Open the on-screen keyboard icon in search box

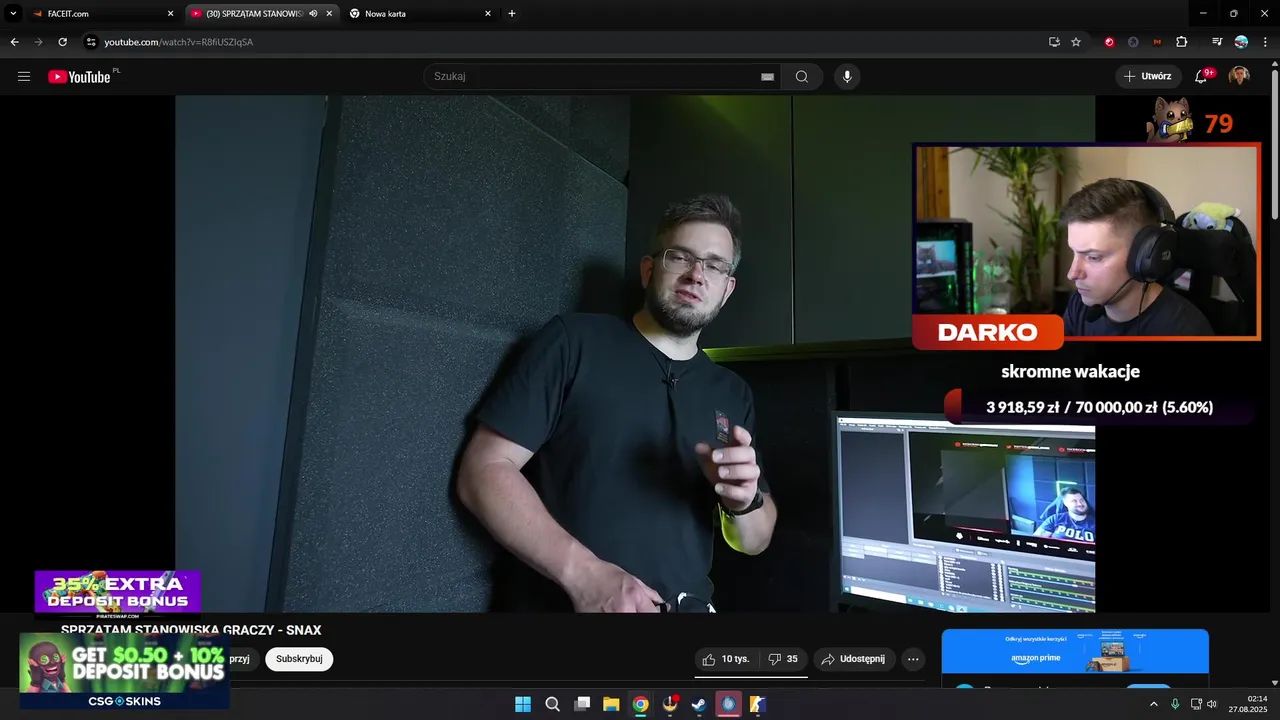tap(767, 77)
